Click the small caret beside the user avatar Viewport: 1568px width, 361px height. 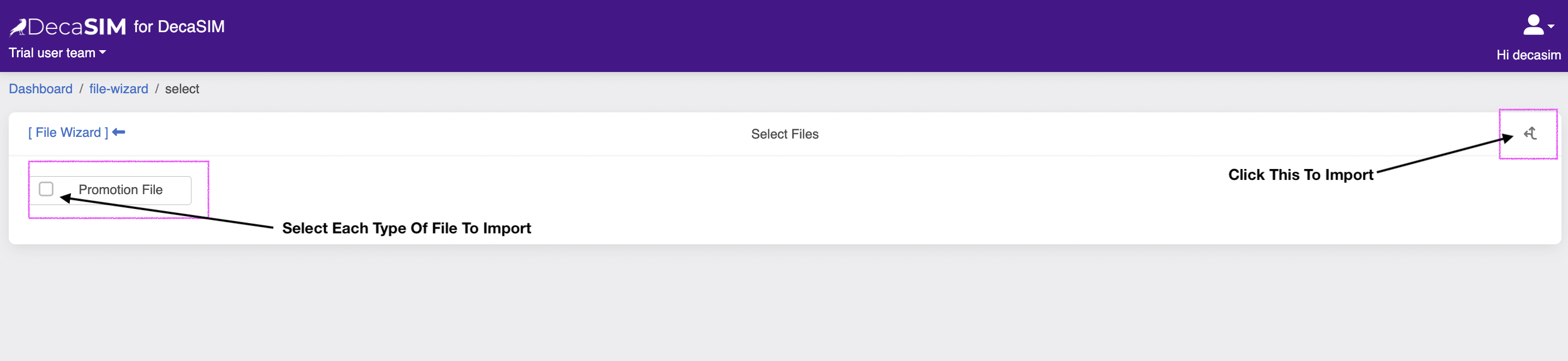(x=1551, y=27)
